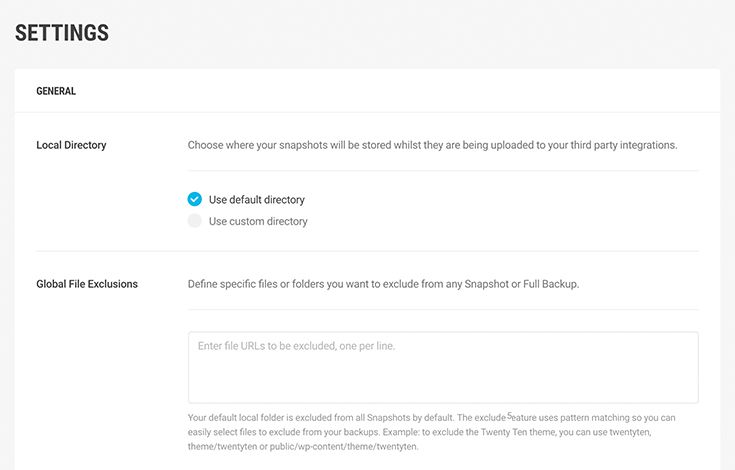
Task: Click the GENERAL section header
Action: coord(56,91)
